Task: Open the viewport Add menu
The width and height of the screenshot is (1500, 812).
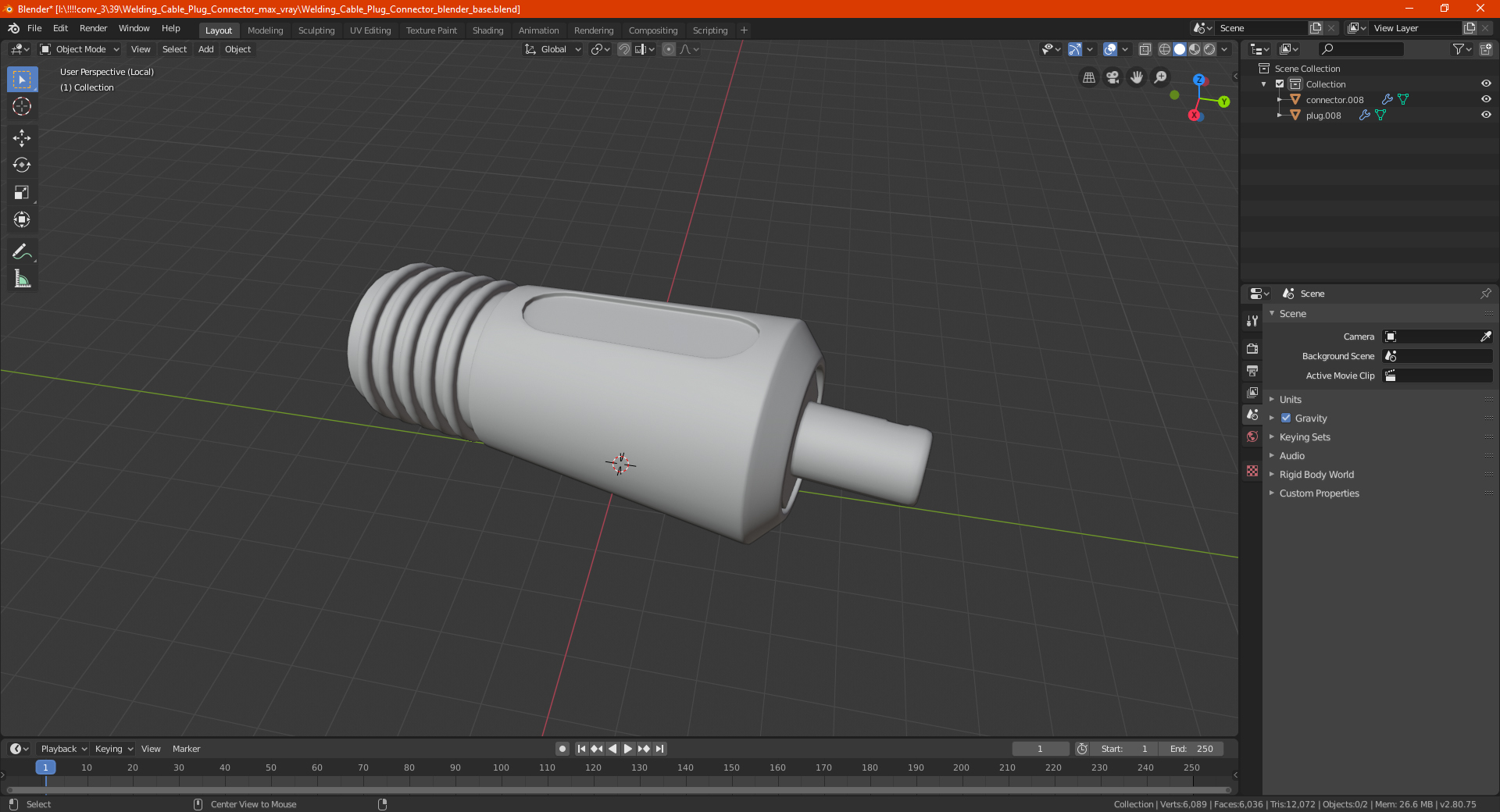Action: point(205,49)
